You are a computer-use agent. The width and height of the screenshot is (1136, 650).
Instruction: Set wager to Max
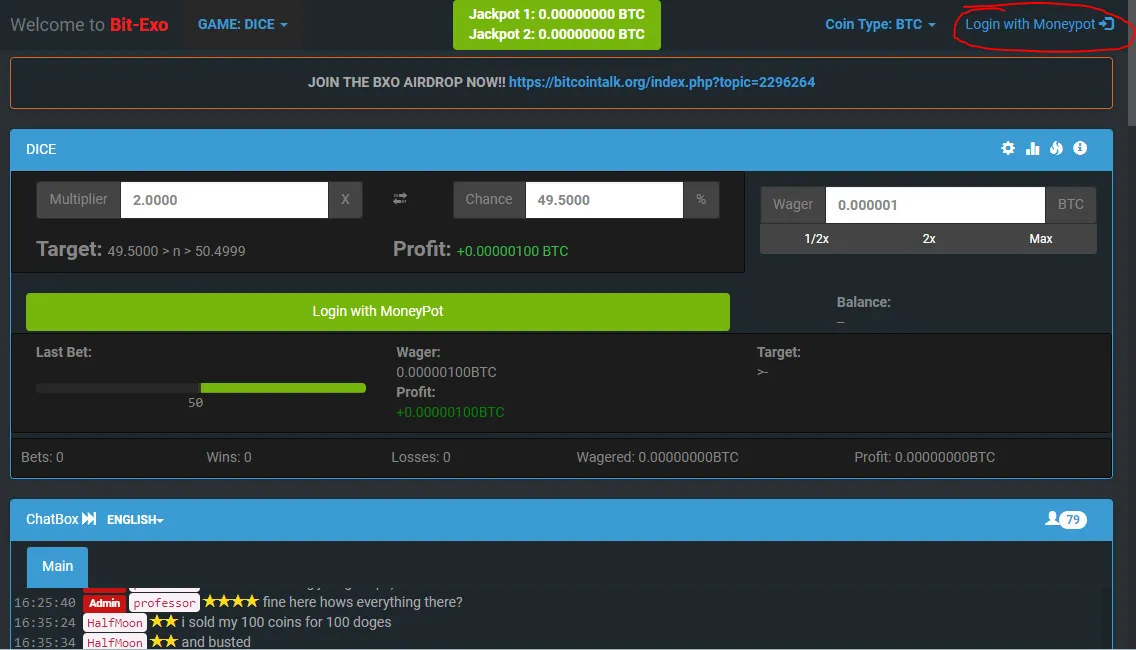[1041, 238]
